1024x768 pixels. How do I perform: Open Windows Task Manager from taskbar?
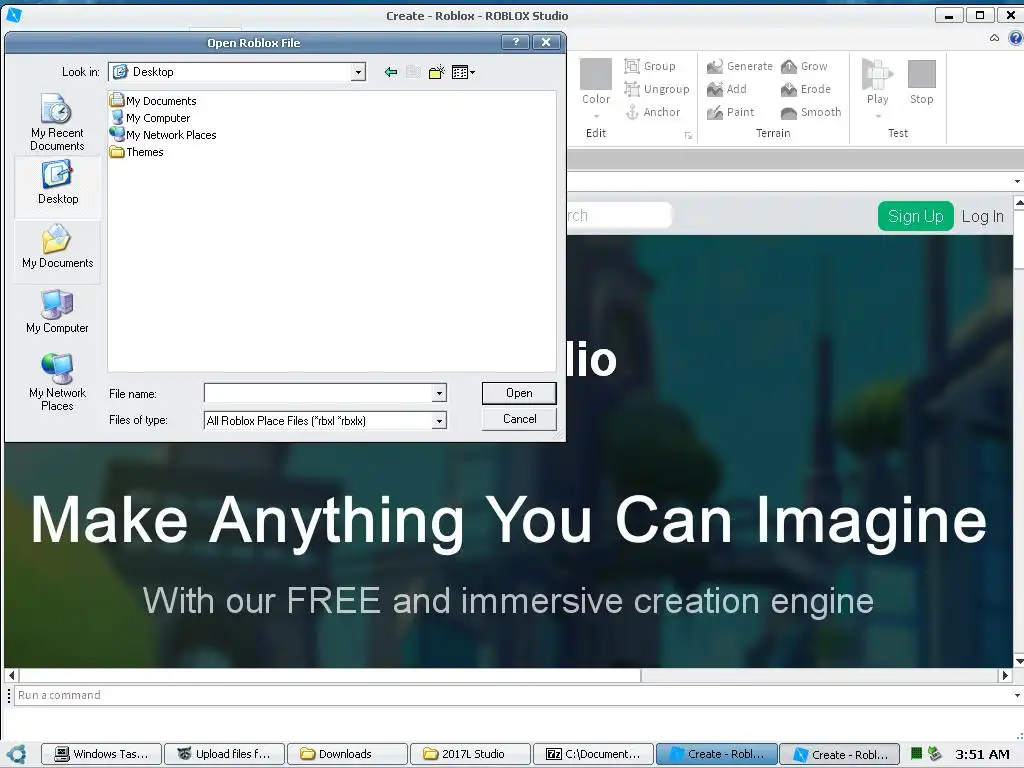click(101, 754)
